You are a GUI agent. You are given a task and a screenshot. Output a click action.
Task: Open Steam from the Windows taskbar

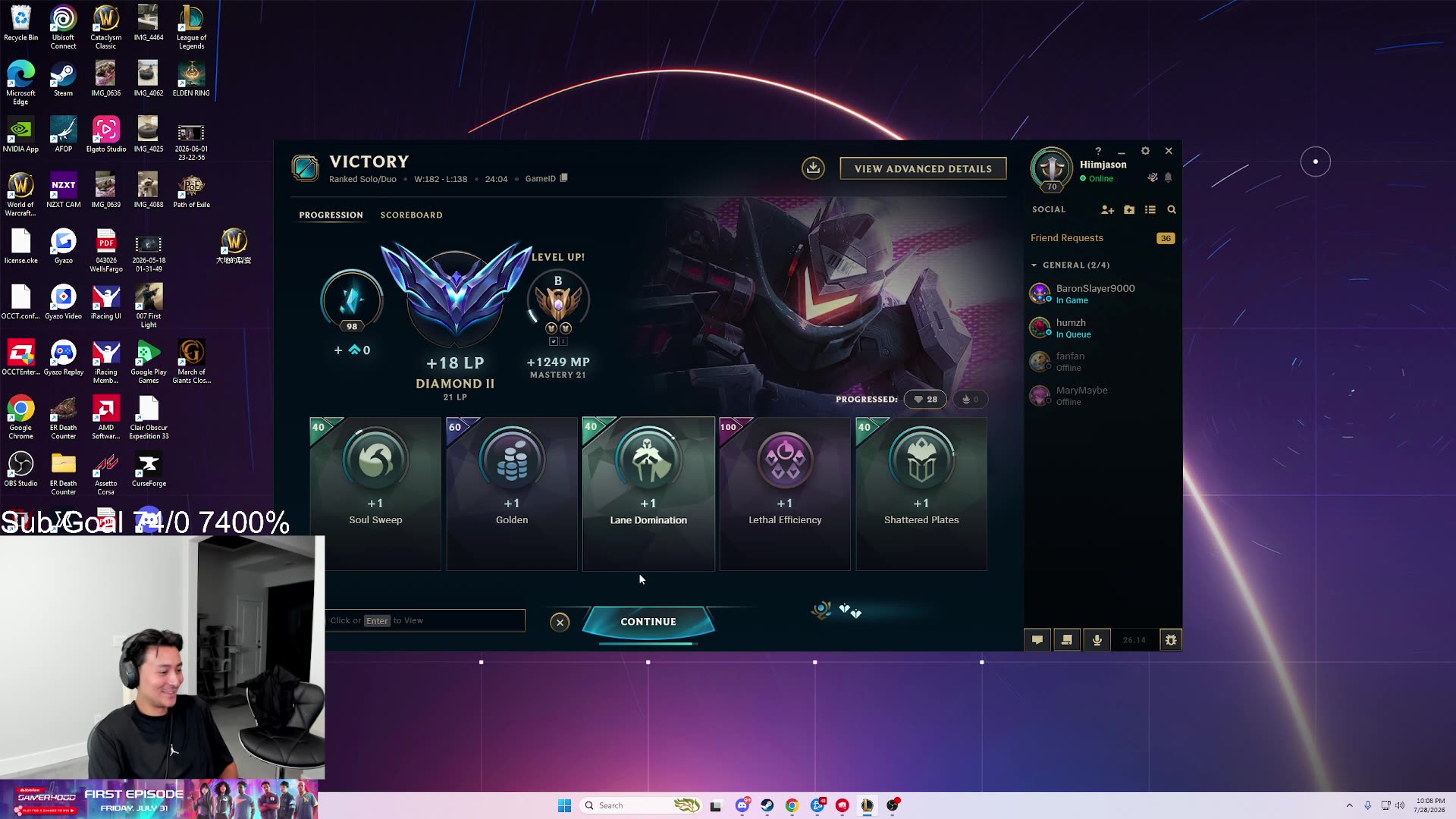point(767,805)
